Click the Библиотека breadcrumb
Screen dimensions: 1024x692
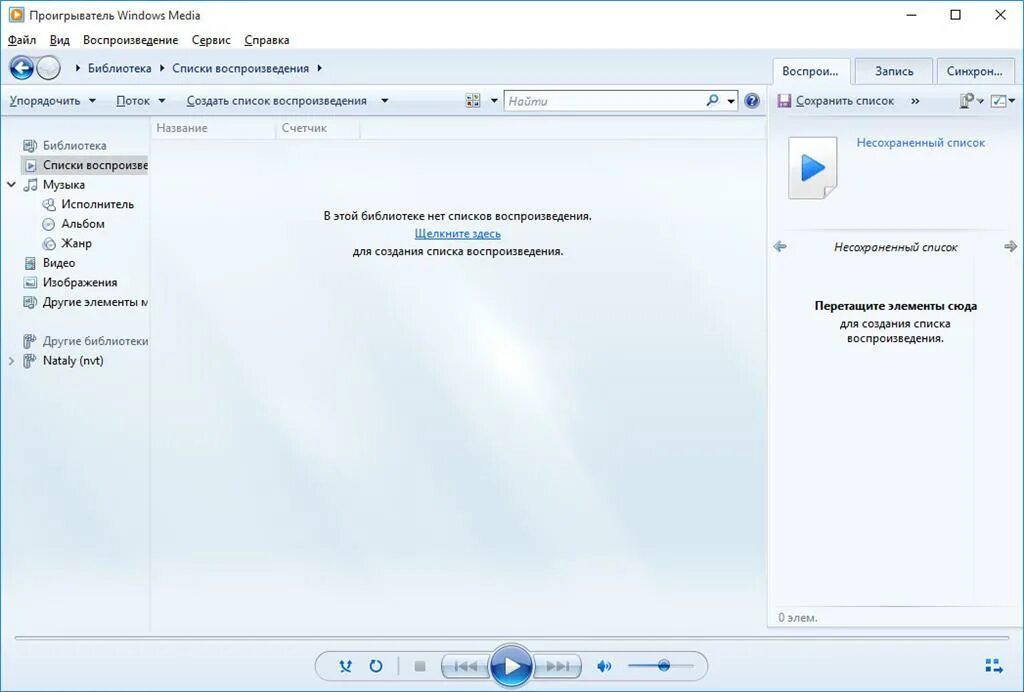[x=120, y=68]
